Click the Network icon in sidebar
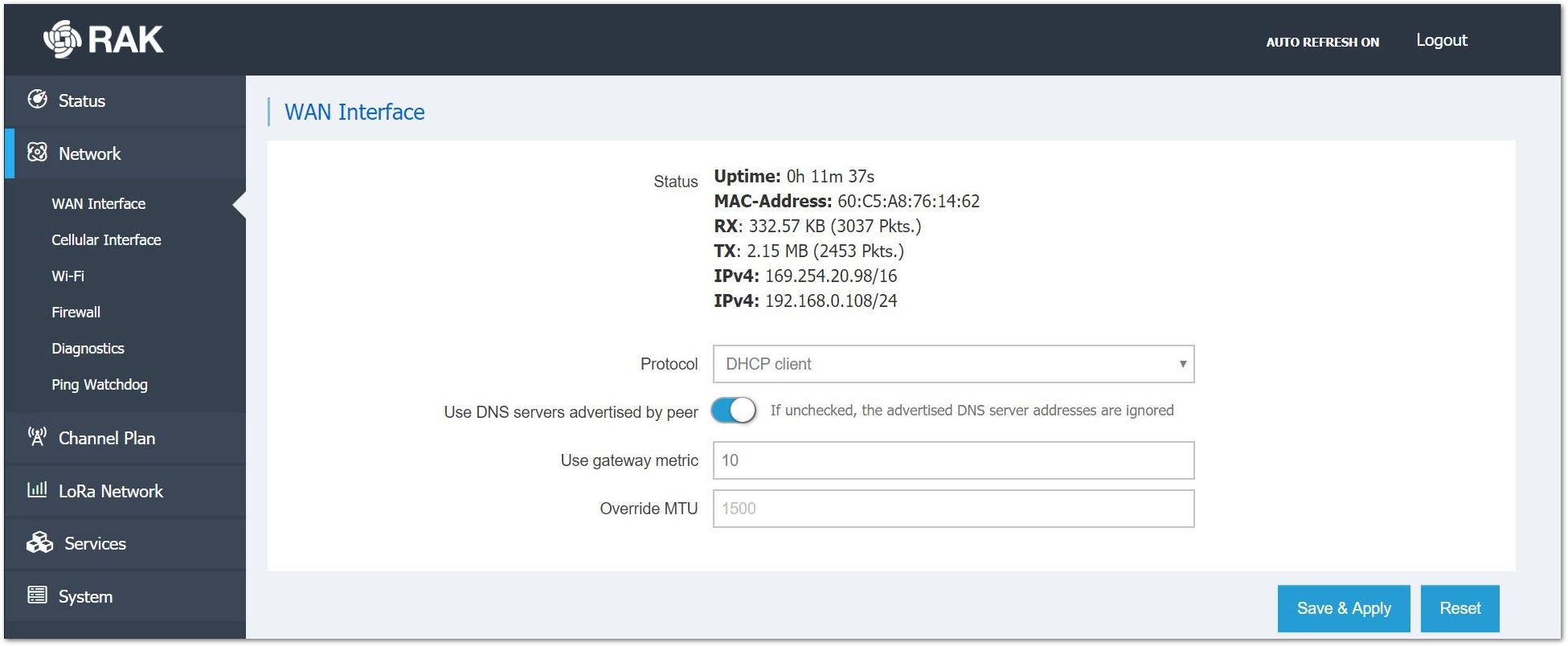This screenshot has width=1568, height=646. pyautogui.click(x=37, y=153)
